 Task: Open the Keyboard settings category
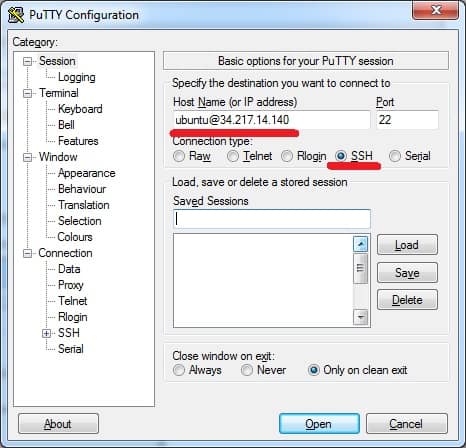(x=80, y=109)
